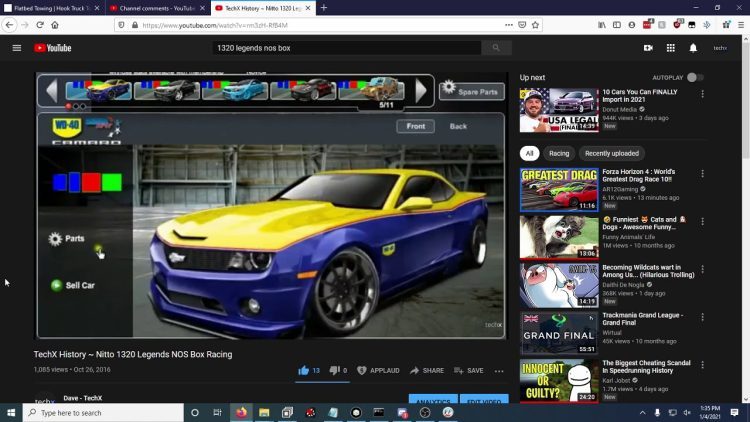Click the YouTube search magnifier button

[x=496, y=48]
